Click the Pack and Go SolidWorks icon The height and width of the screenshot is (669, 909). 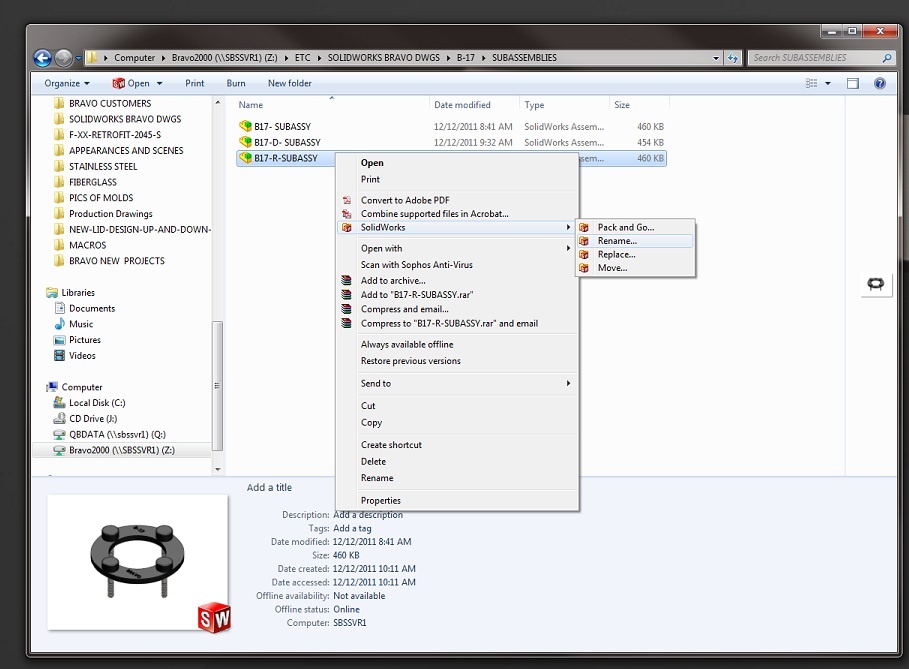pyautogui.click(x=584, y=227)
